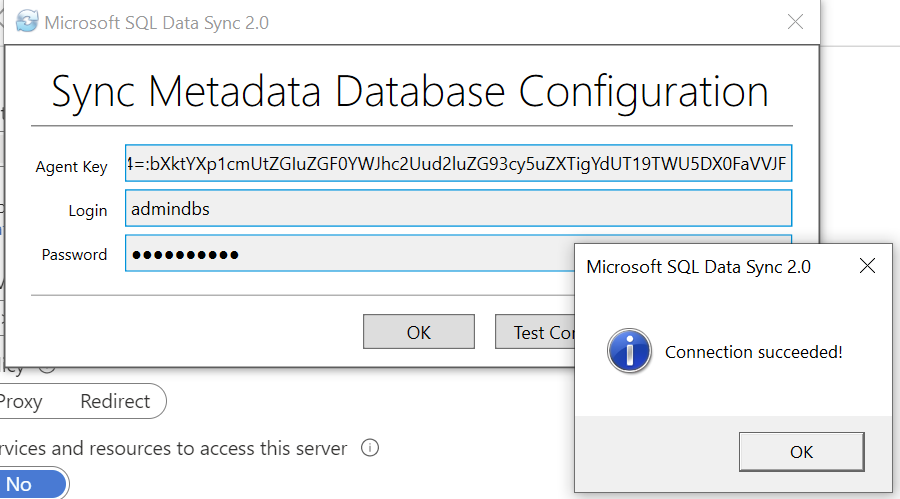The width and height of the screenshot is (900, 499).
Task: Click the blue information icon in dialog
Action: 629,351
